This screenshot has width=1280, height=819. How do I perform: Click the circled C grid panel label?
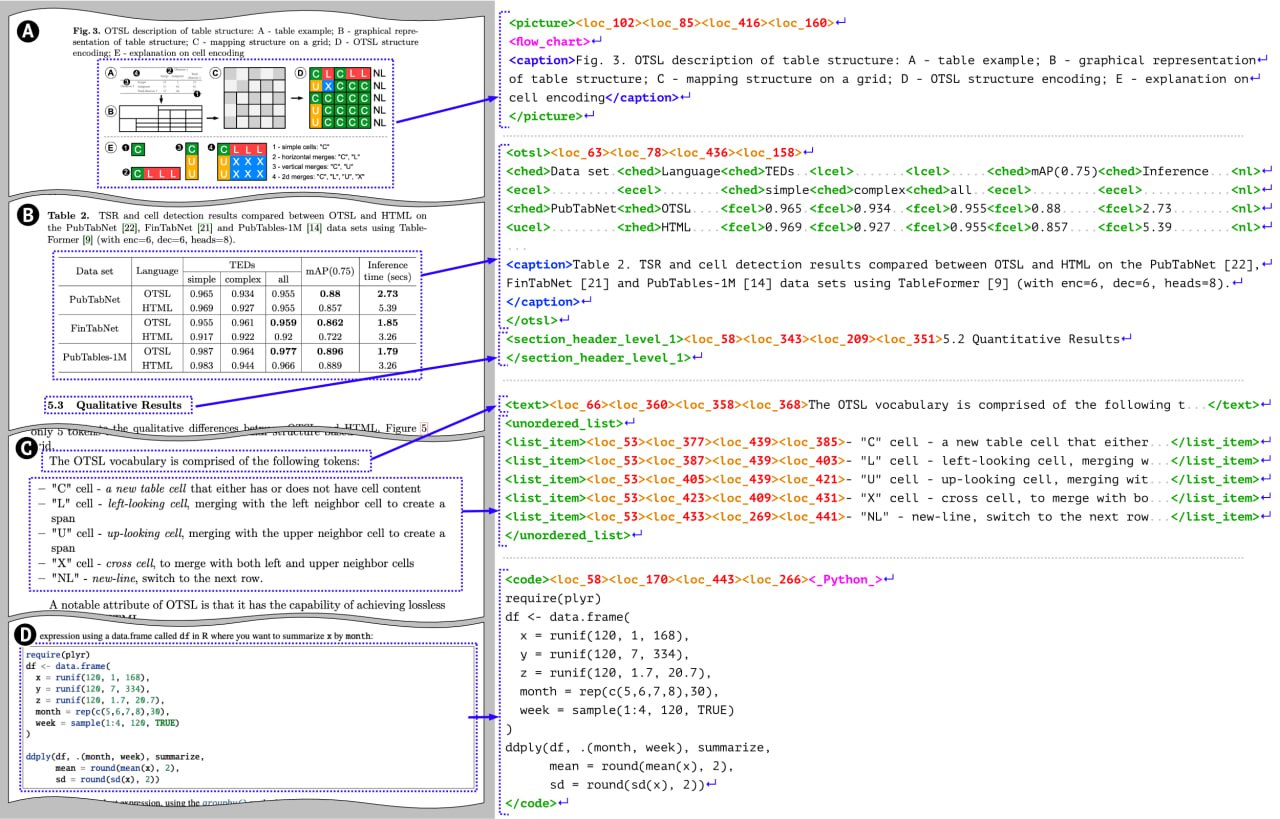215,72
